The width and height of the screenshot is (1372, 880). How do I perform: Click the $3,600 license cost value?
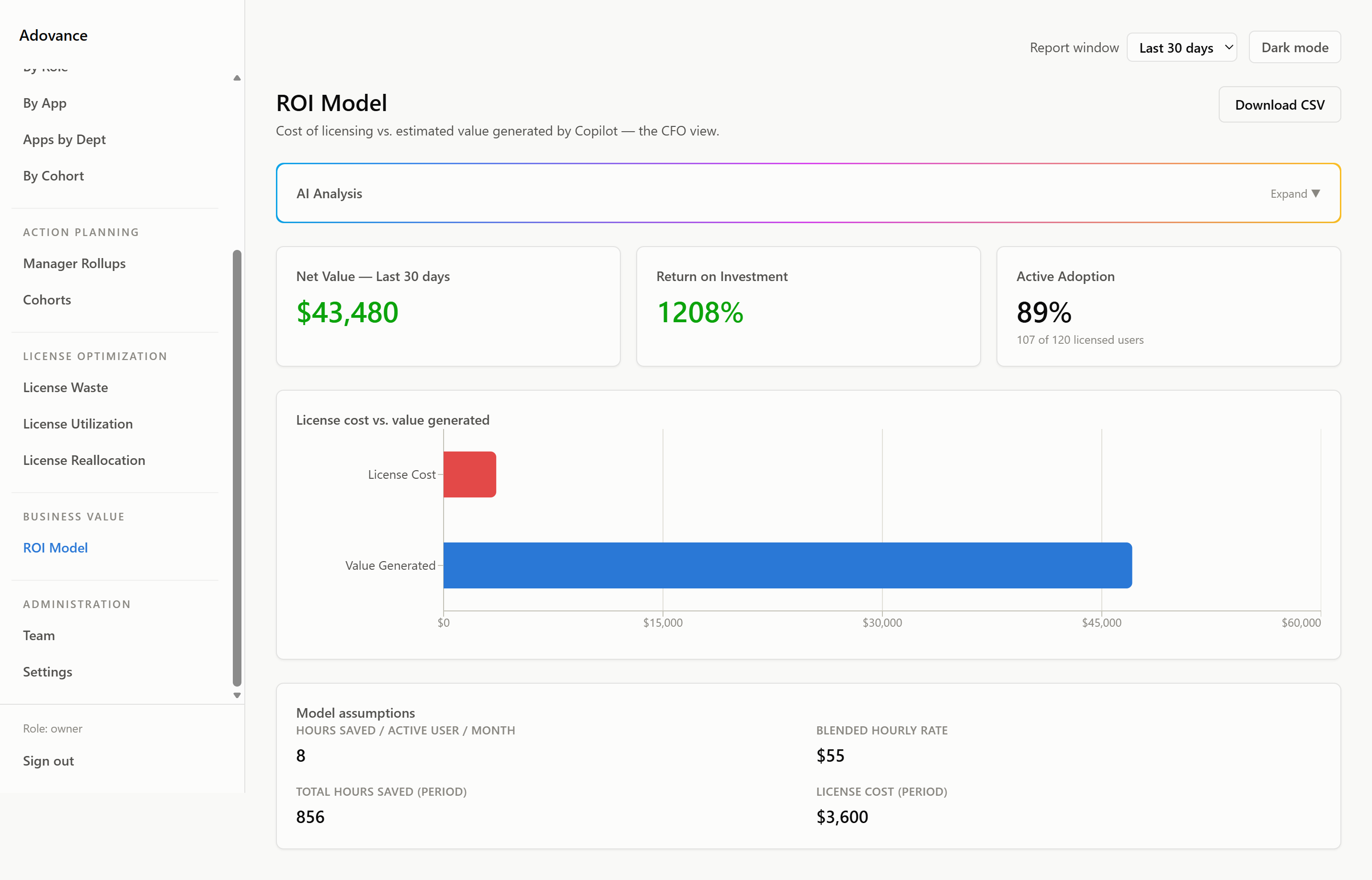[842, 817]
